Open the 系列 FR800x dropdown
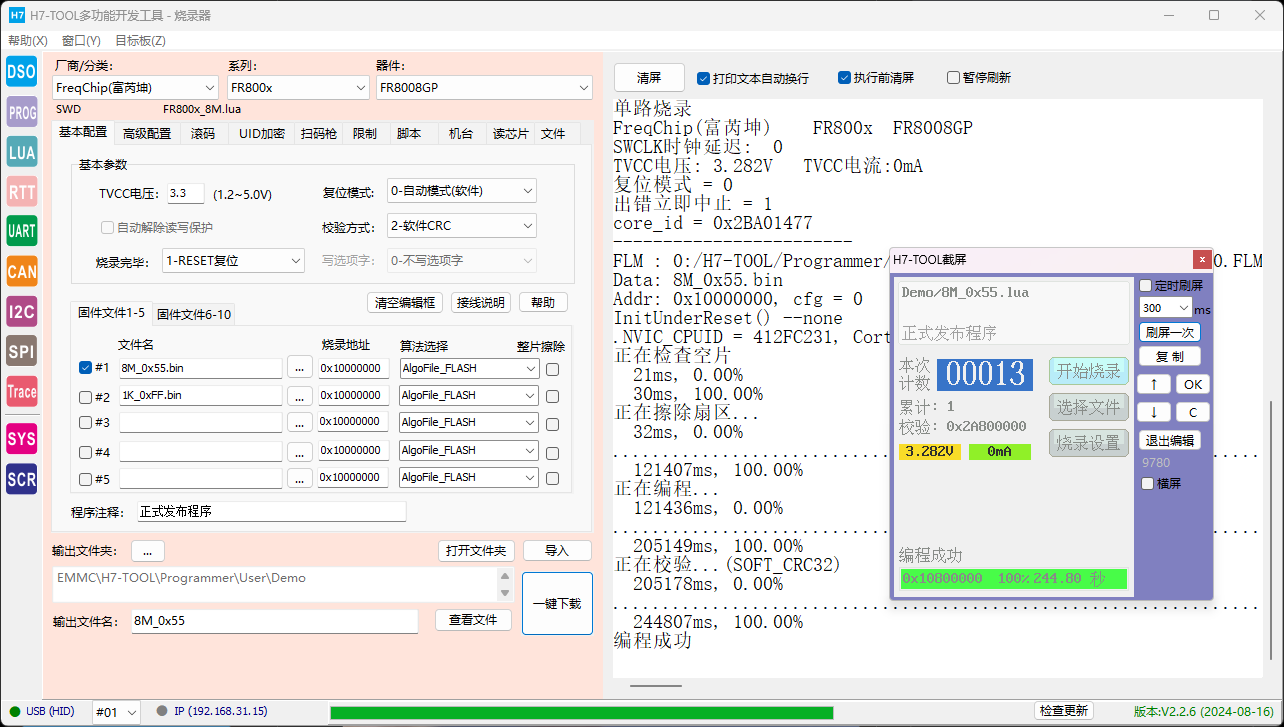The width and height of the screenshot is (1284, 727). click(298, 88)
